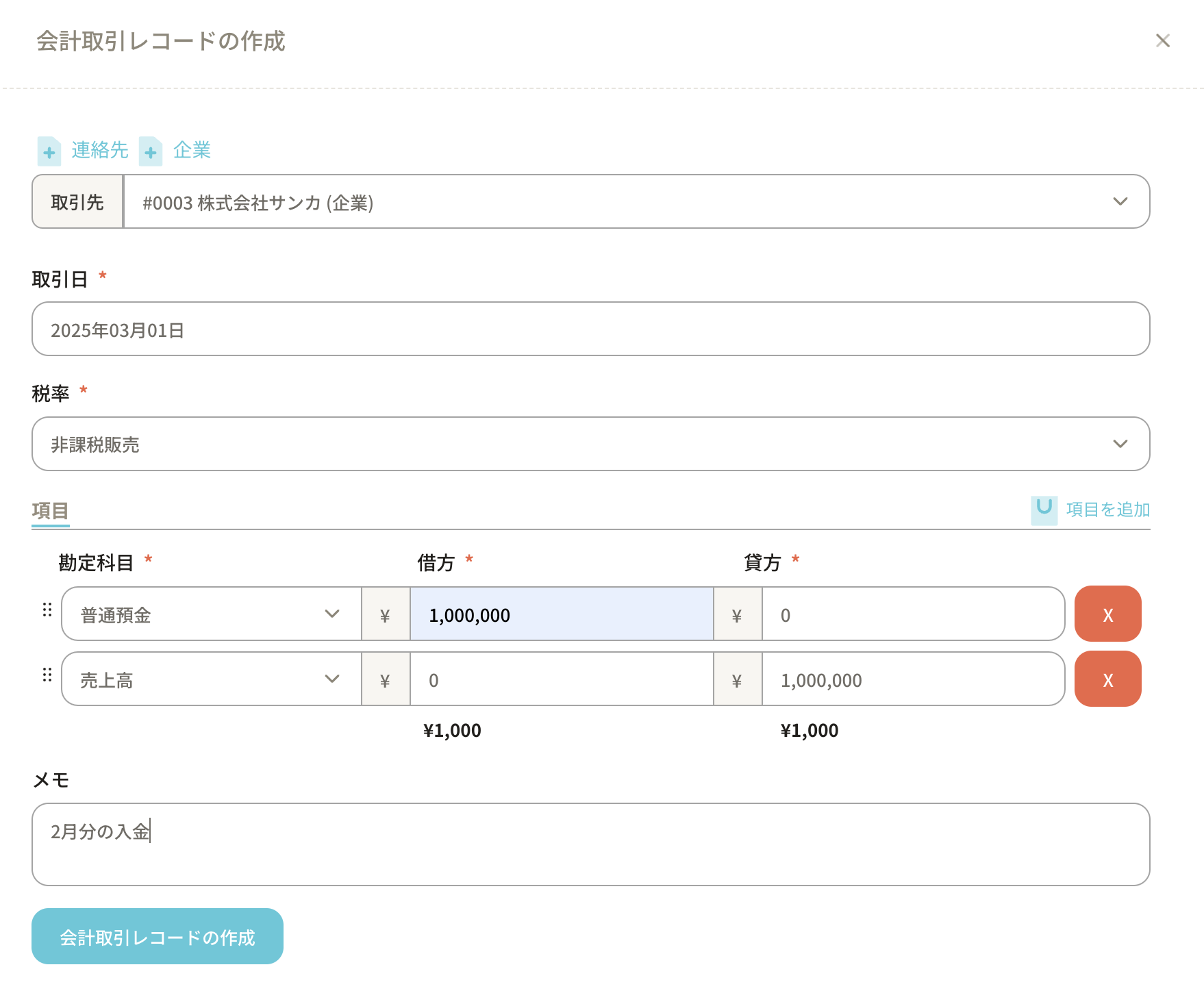This screenshot has height=1004, width=1204.
Task: Grab the drag handle of the 売上高 row
Action: point(47,675)
